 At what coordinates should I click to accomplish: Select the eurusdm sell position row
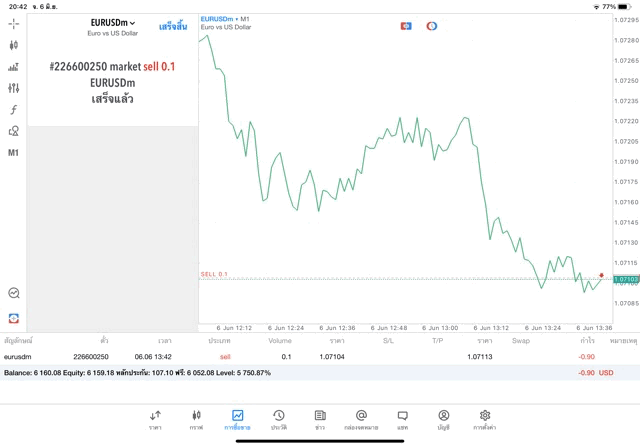(300, 356)
